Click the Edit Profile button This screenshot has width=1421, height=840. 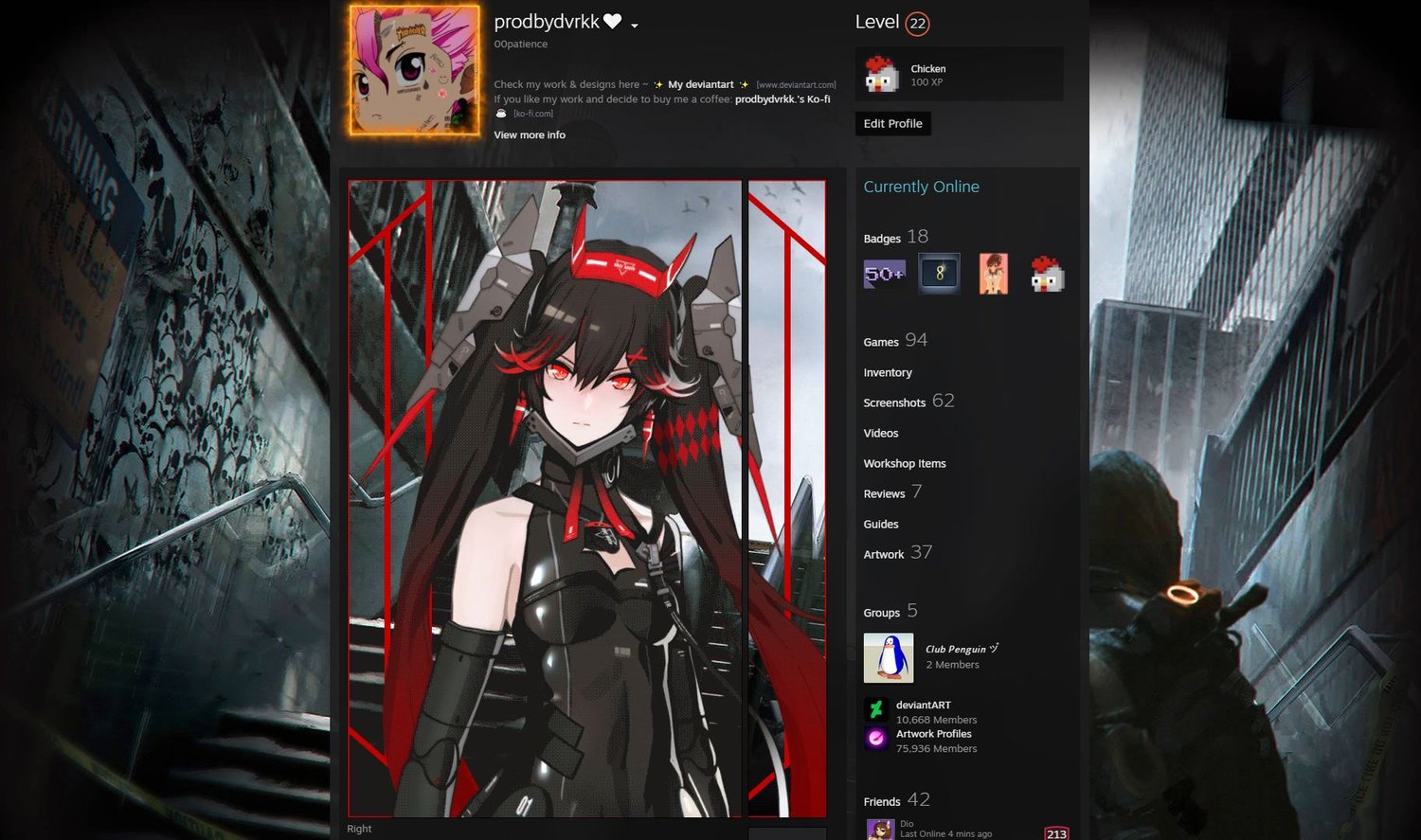(x=892, y=124)
